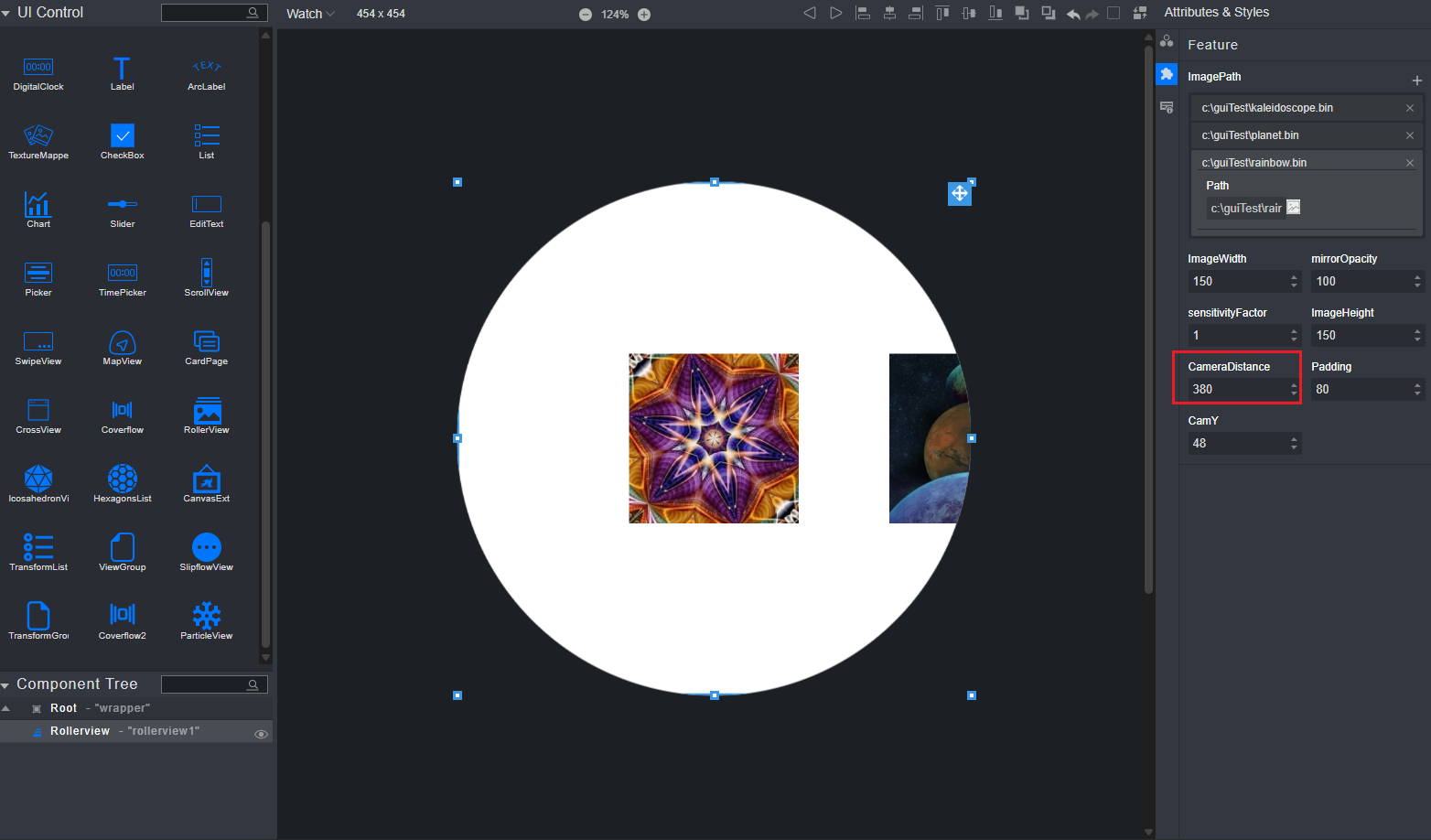Pick the RollerView control from palette
Viewport: 1431px width, 840px height.
pyautogui.click(x=207, y=411)
